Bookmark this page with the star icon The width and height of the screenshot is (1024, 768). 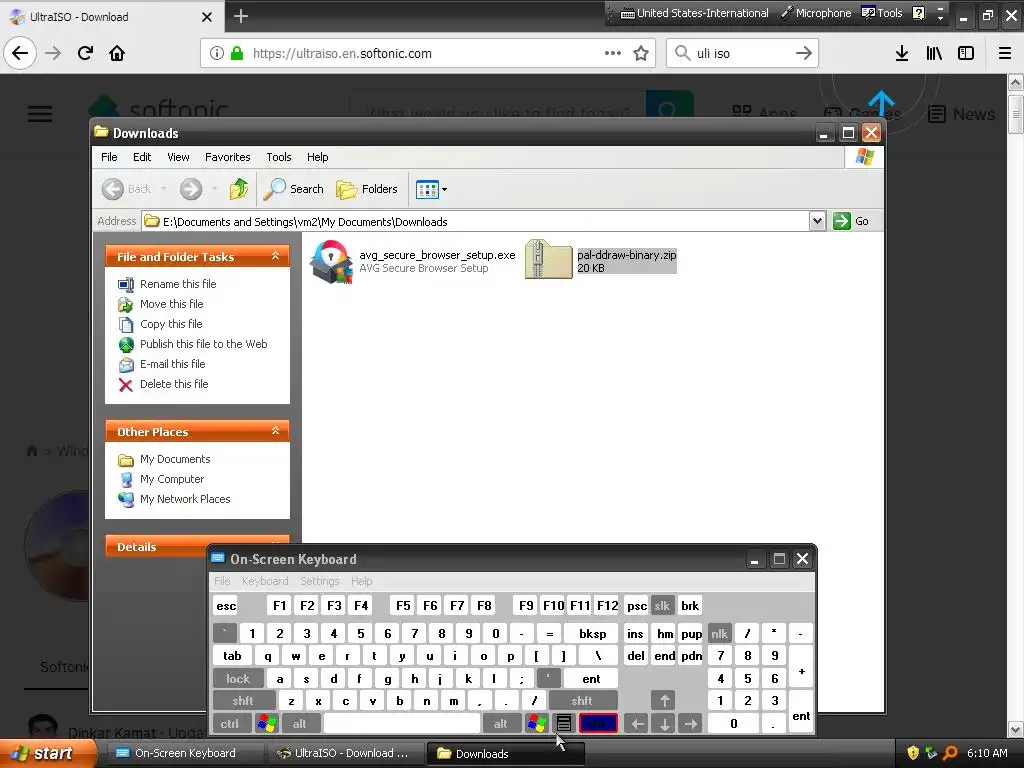click(641, 53)
